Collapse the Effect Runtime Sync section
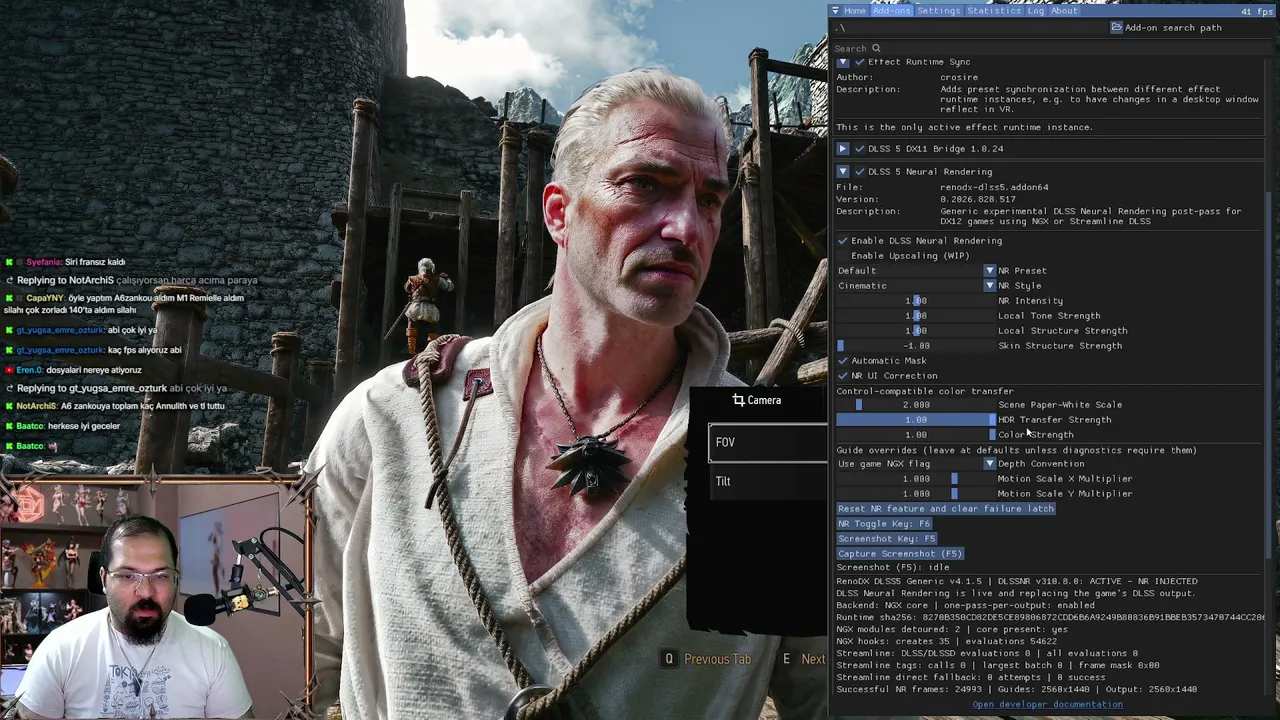Viewport: 1280px width, 720px height. pos(842,62)
